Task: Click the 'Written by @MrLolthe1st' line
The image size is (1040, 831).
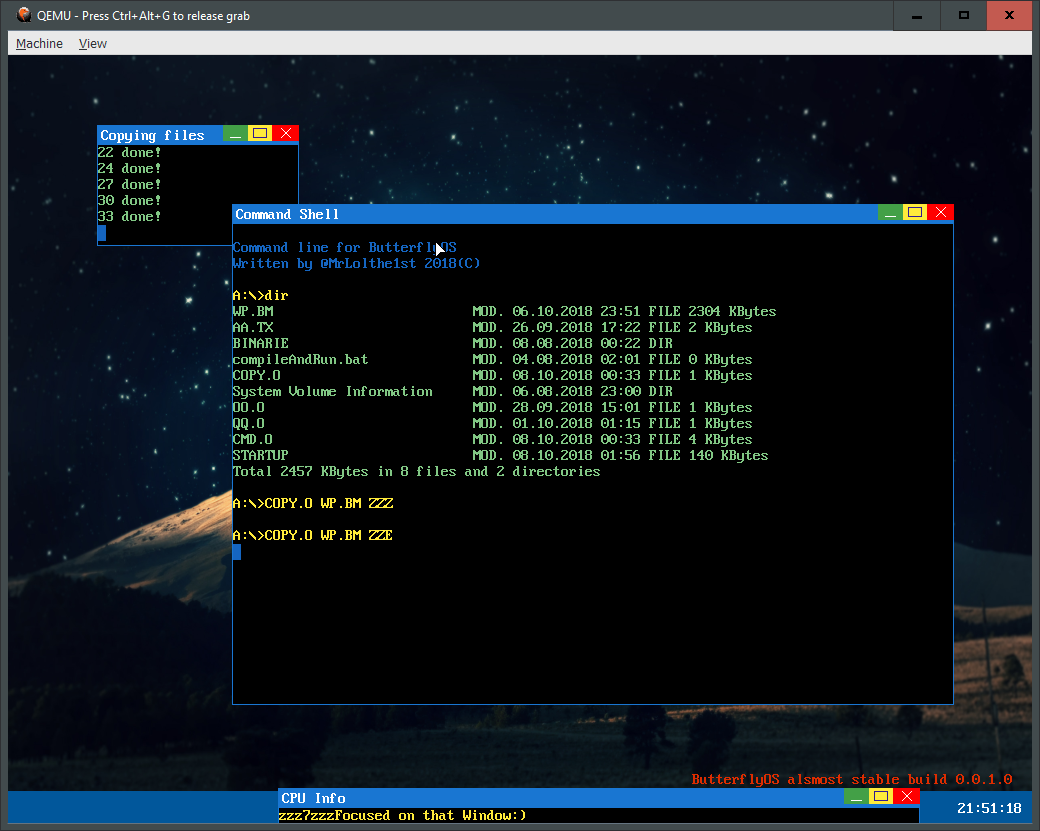Action: coord(356,263)
